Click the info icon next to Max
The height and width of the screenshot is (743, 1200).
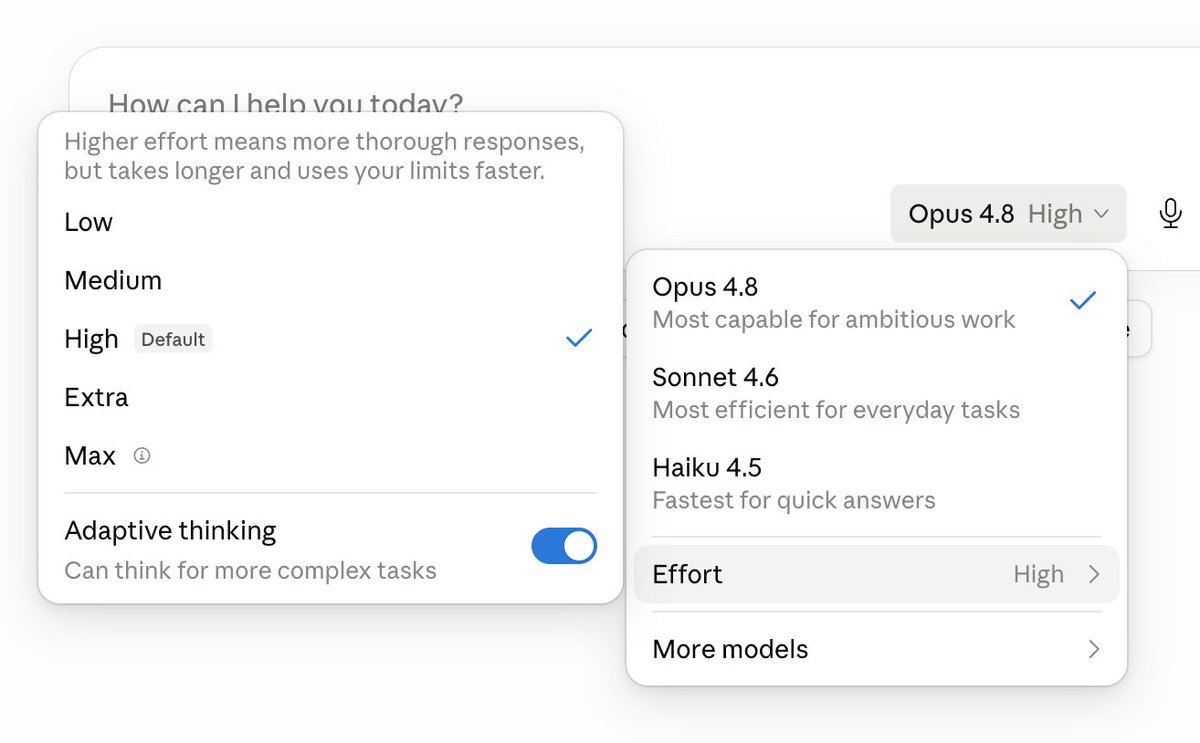click(x=142, y=456)
